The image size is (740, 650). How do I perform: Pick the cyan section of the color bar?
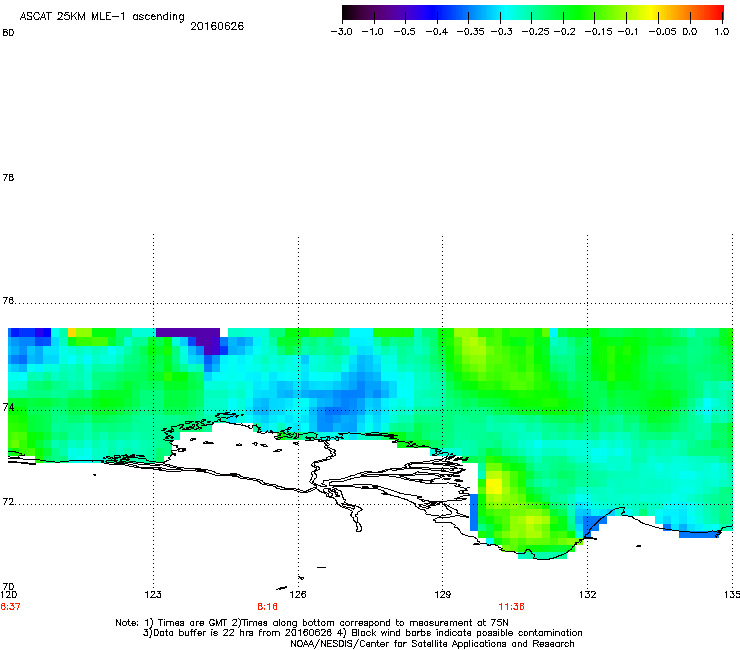pos(505,13)
